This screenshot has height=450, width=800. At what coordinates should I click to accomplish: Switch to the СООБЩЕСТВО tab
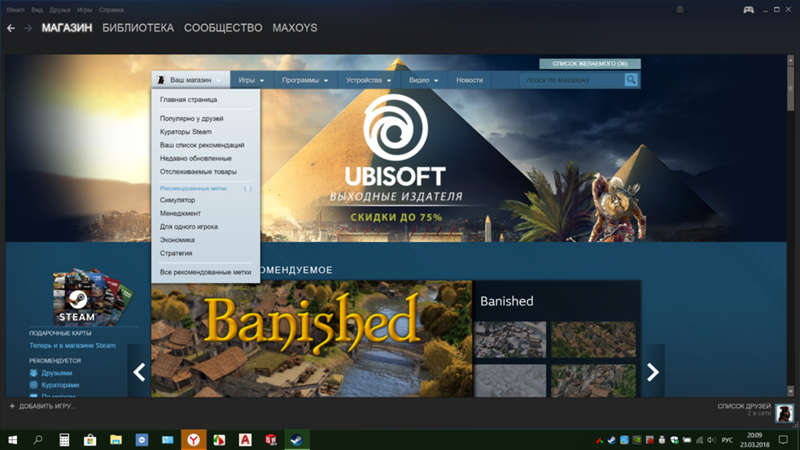pos(223,28)
